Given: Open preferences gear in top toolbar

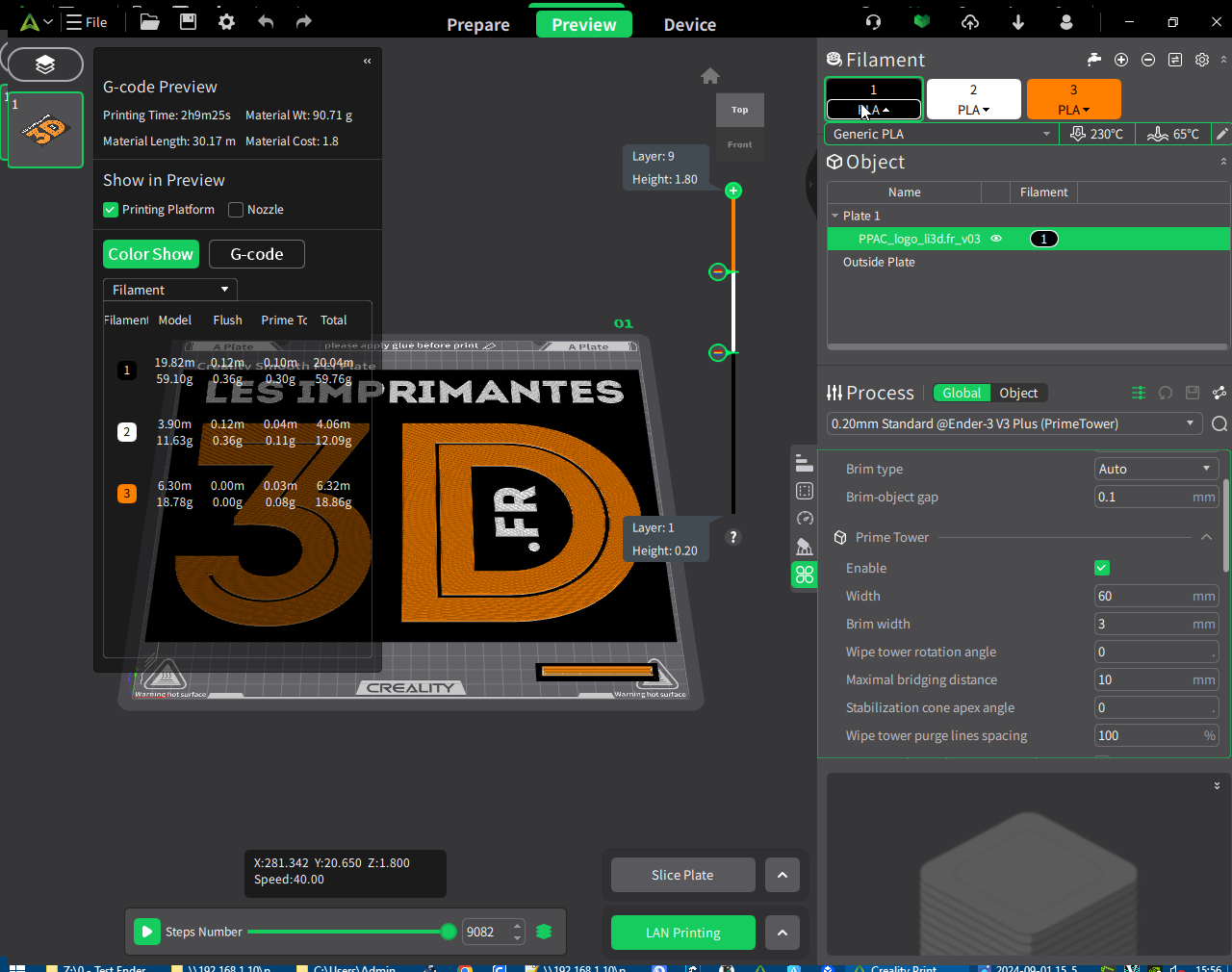Looking at the screenshot, I should (x=226, y=21).
